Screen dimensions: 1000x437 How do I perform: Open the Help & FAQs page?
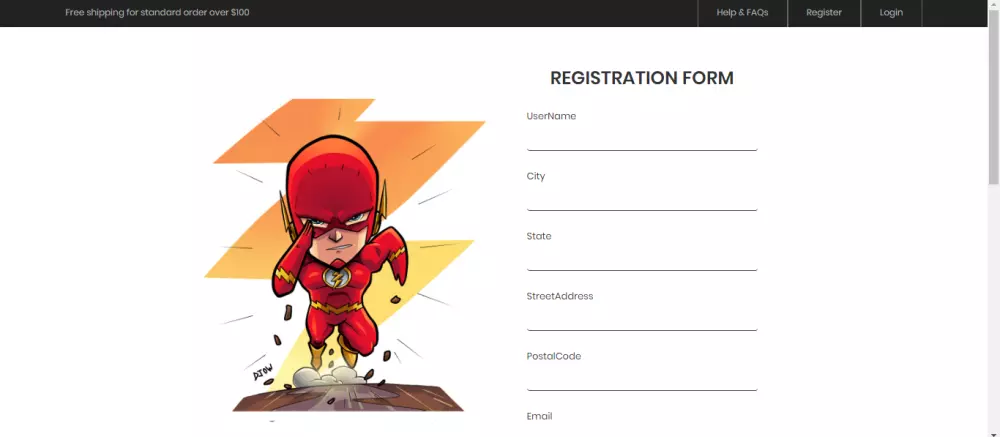742,13
